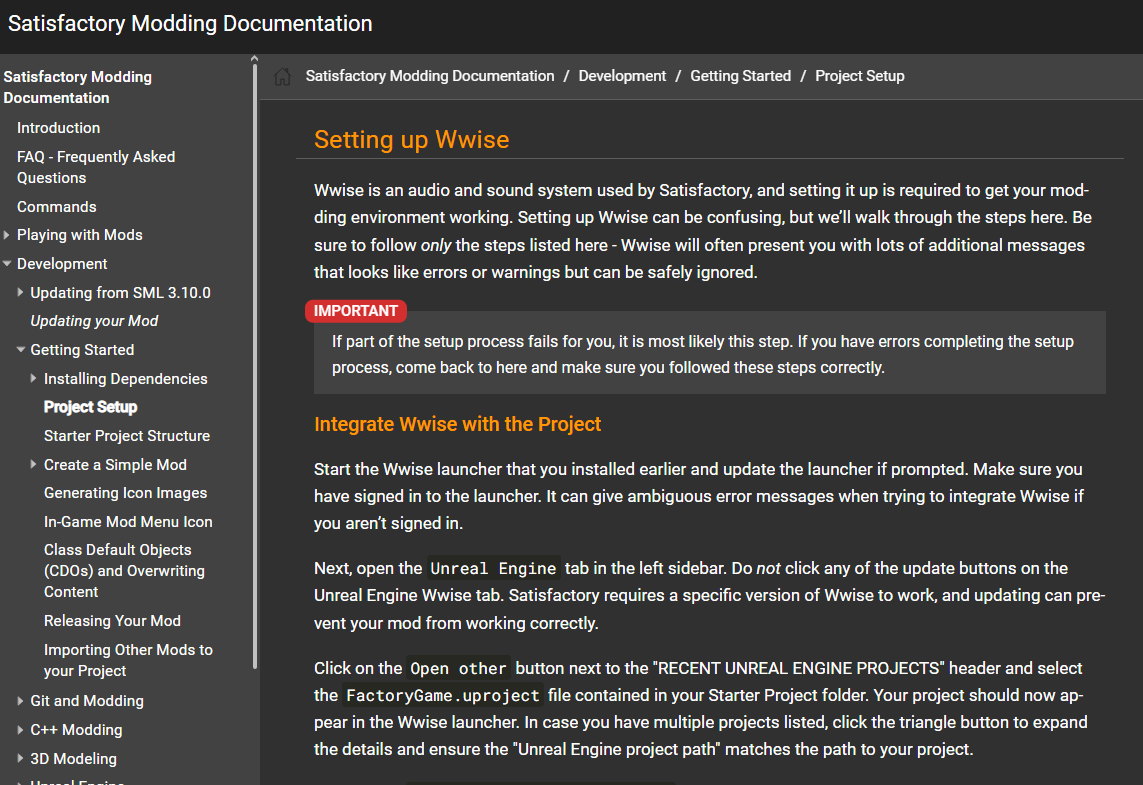Open Releasing Your Mod page

112,621
